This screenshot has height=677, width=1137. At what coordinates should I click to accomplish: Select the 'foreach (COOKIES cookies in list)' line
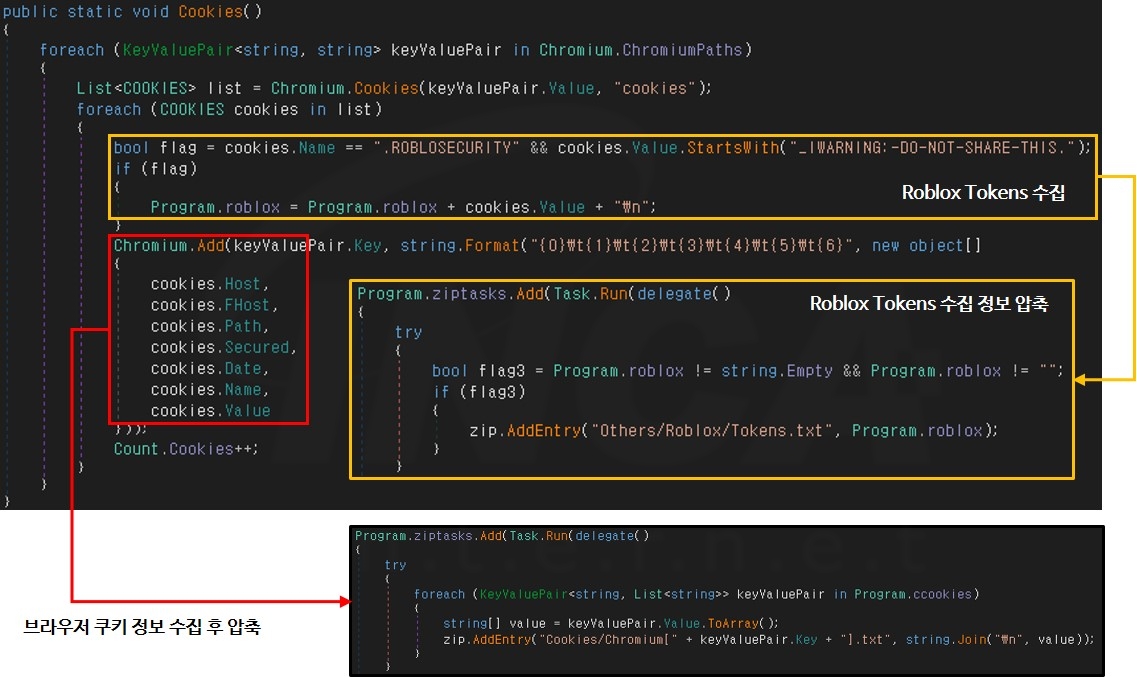[x=229, y=109]
